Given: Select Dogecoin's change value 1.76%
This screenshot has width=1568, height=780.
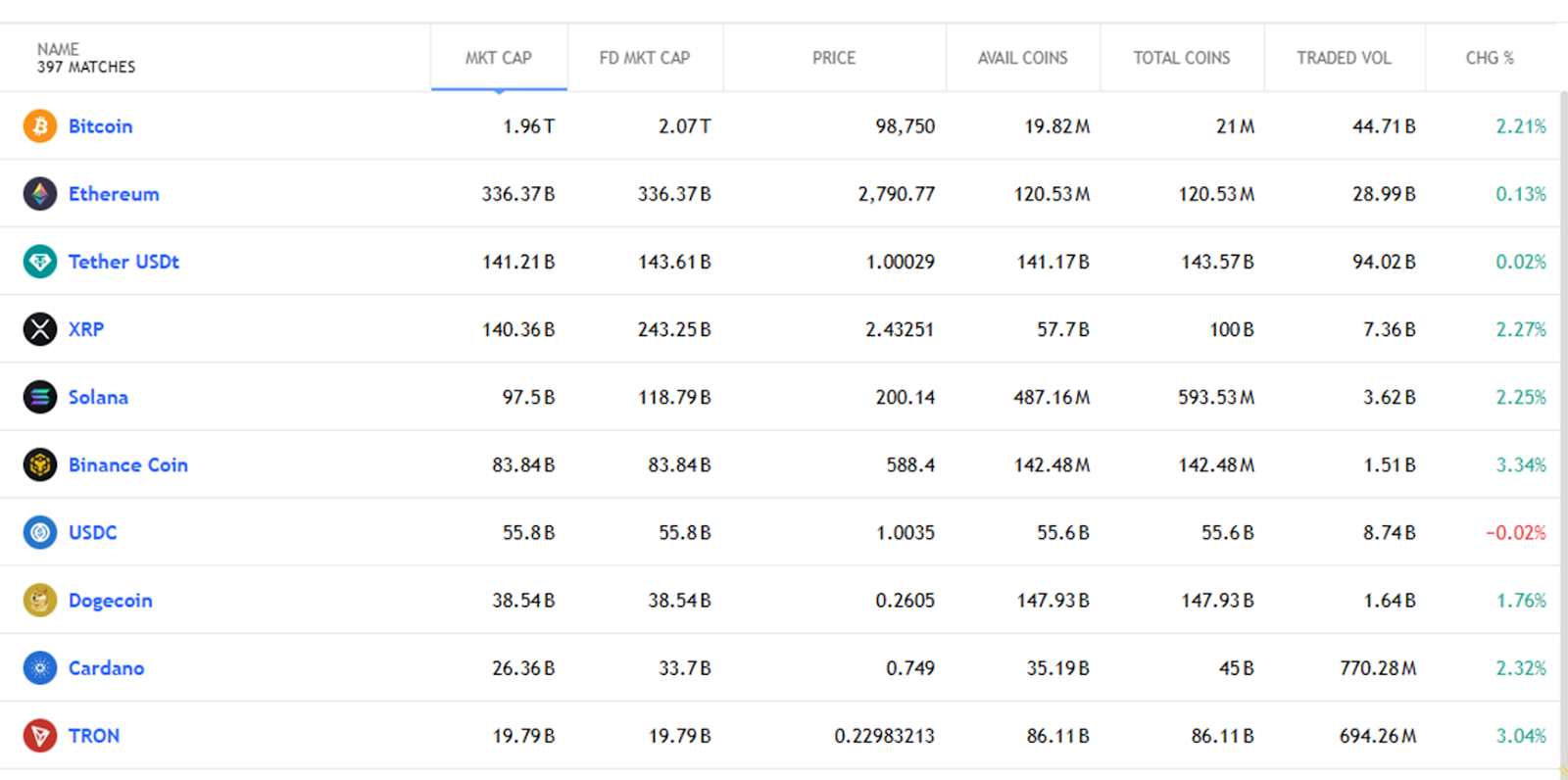Looking at the screenshot, I should pyautogui.click(x=1521, y=600).
